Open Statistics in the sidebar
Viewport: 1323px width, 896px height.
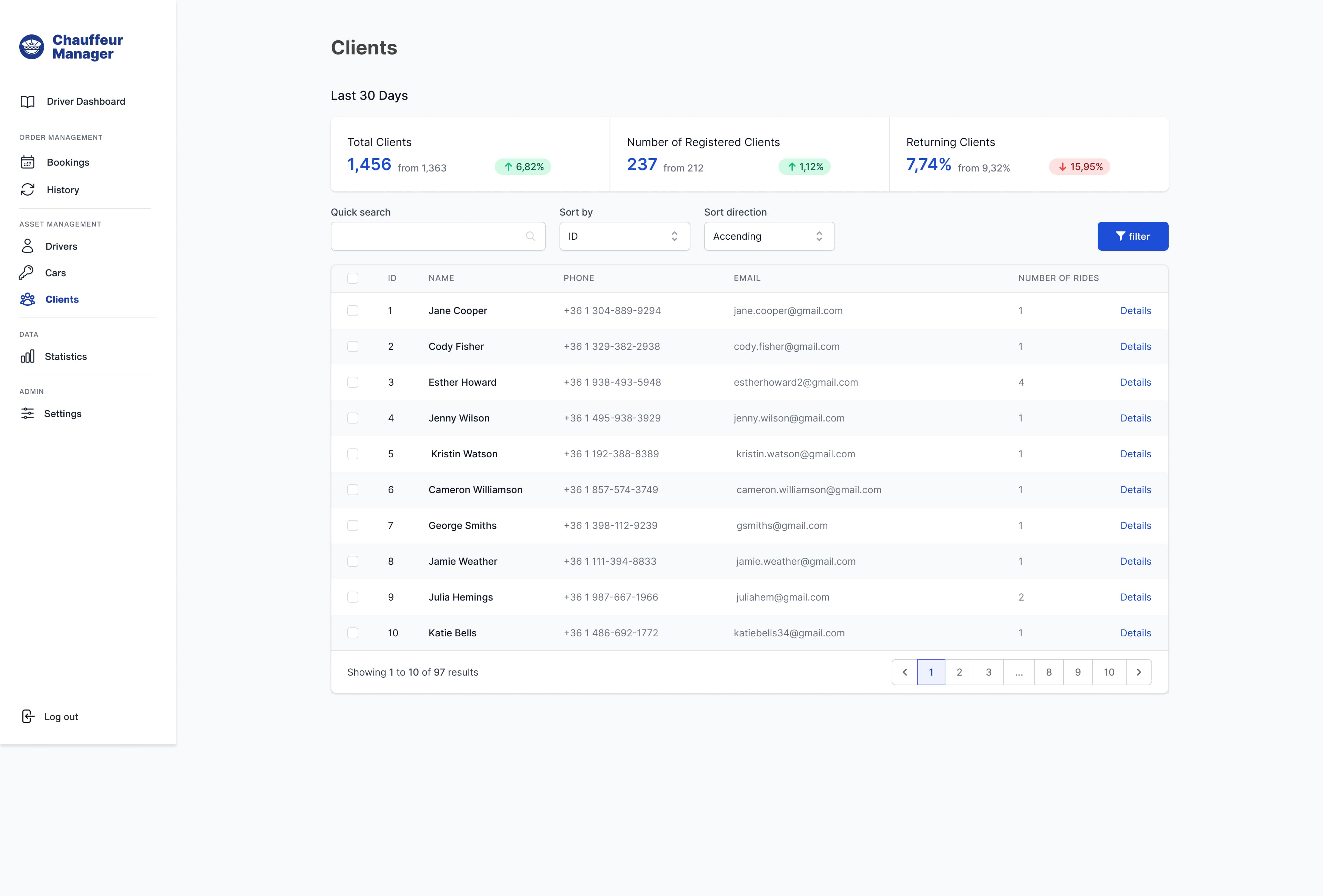click(x=65, y=357)
